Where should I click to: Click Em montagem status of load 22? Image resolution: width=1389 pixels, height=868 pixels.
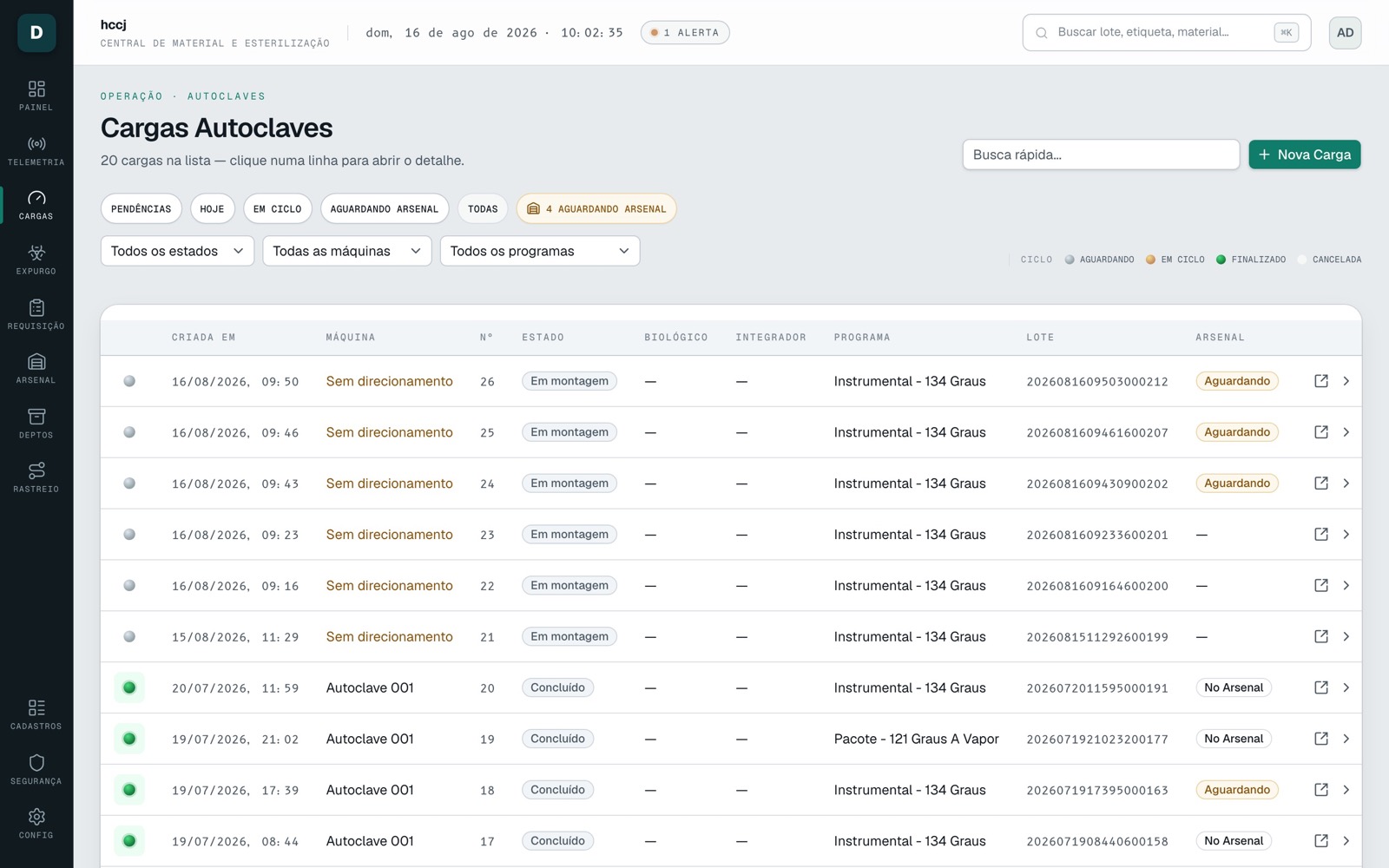click(x=569, y=586)
